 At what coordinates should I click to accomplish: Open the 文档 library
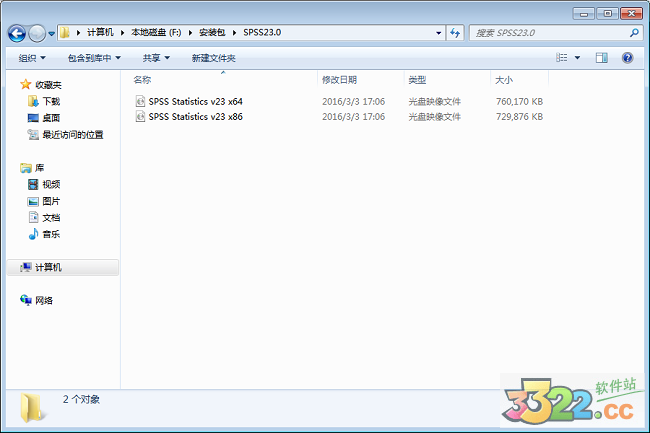click(x=51, y=218)
